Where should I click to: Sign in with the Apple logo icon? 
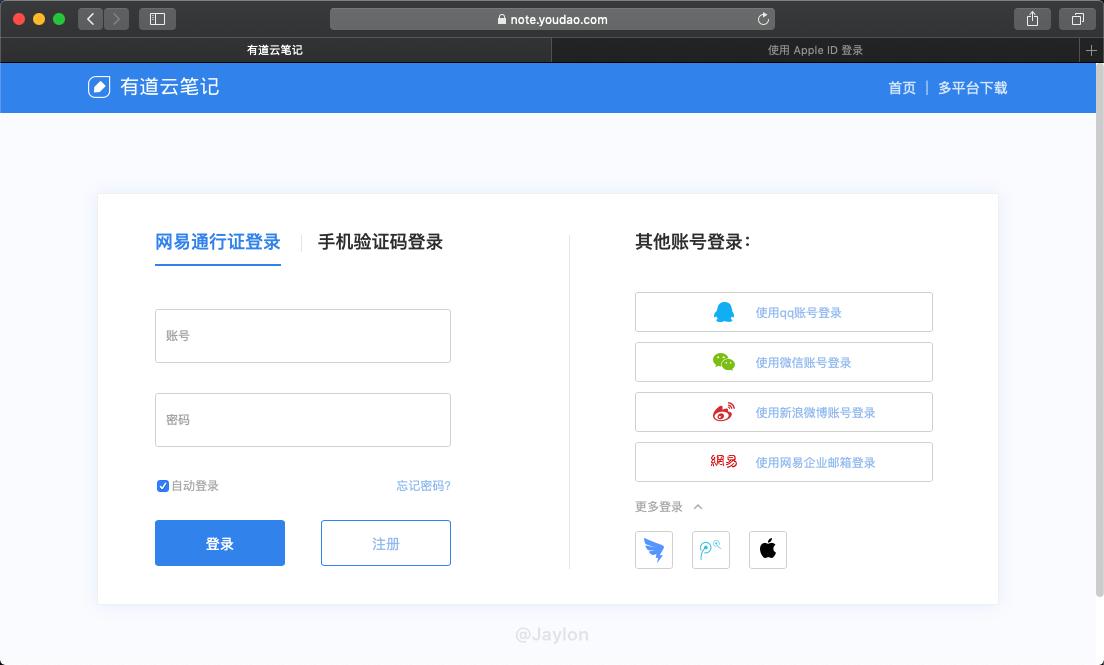(x=767, y=549)
